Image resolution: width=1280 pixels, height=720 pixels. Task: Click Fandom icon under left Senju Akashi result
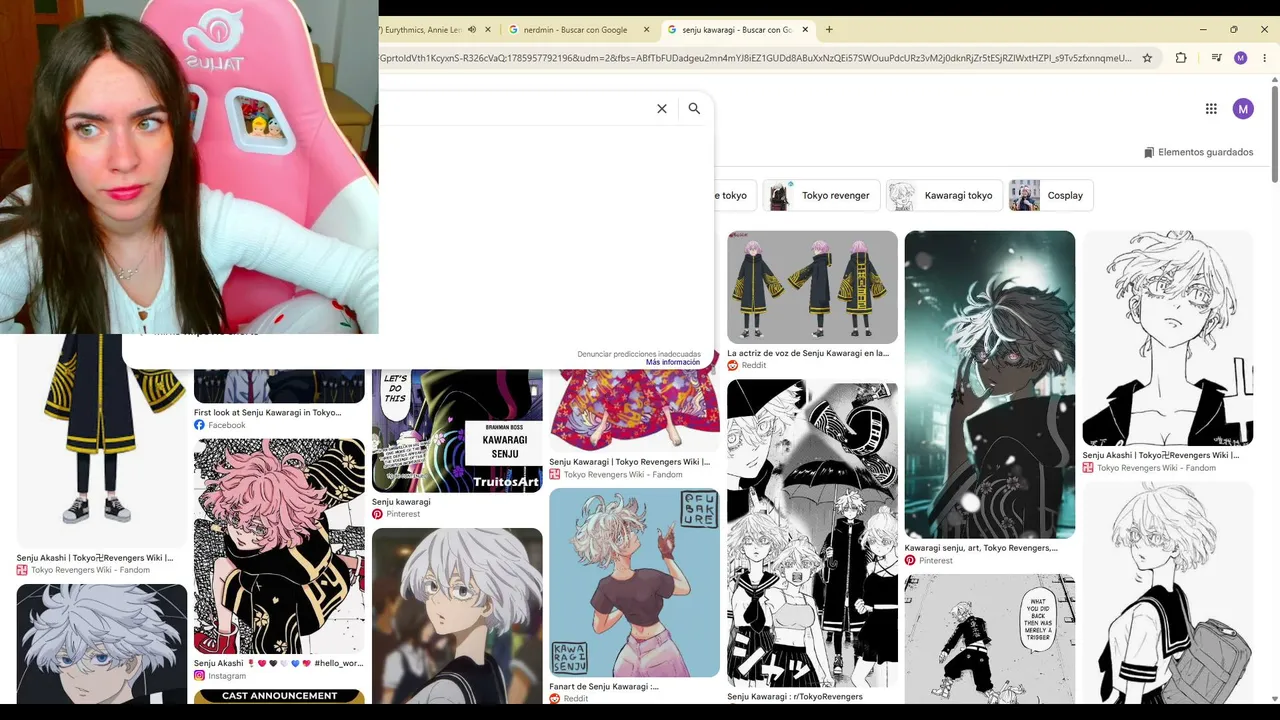[22, 571]
